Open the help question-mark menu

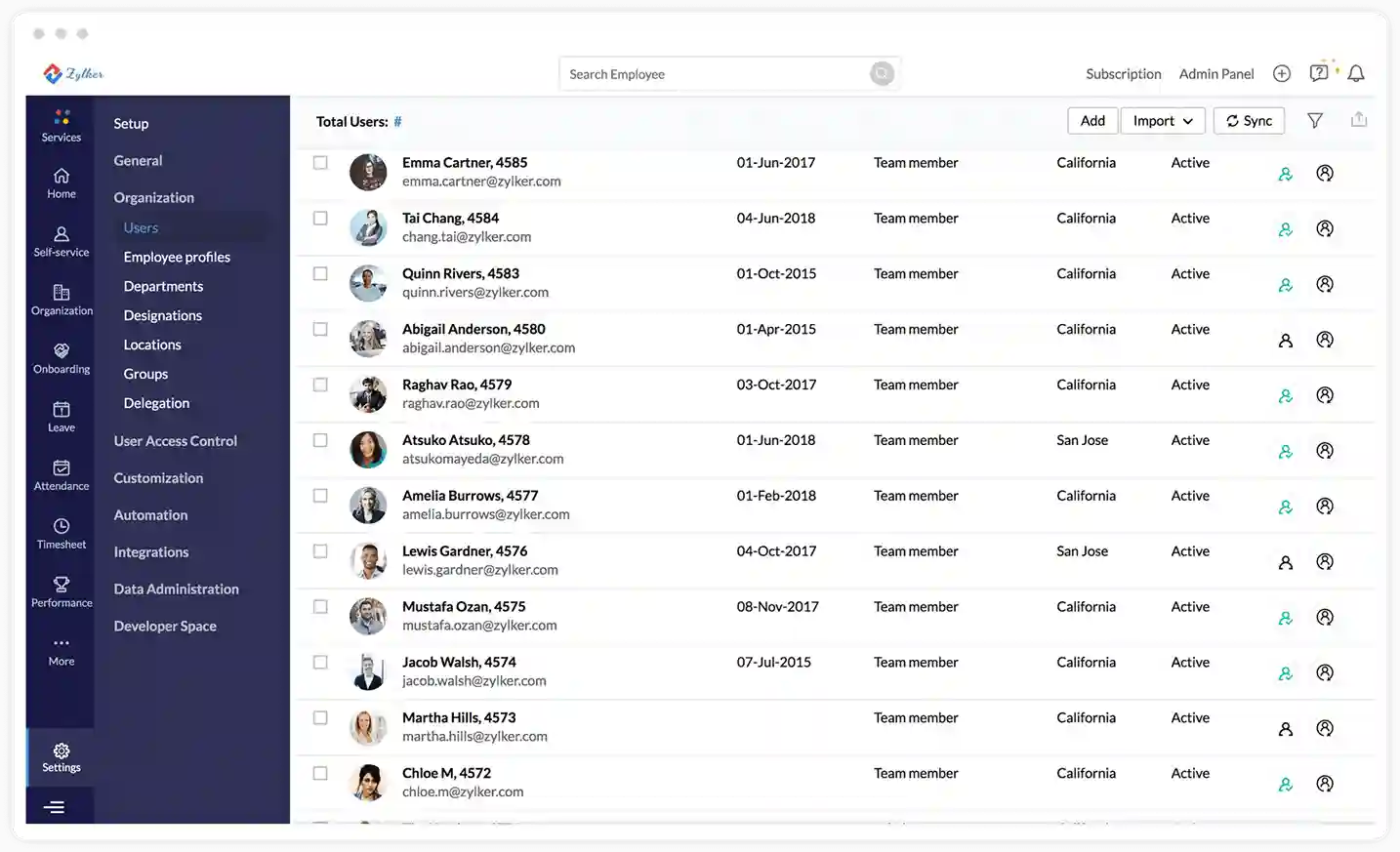[1318, 72]
